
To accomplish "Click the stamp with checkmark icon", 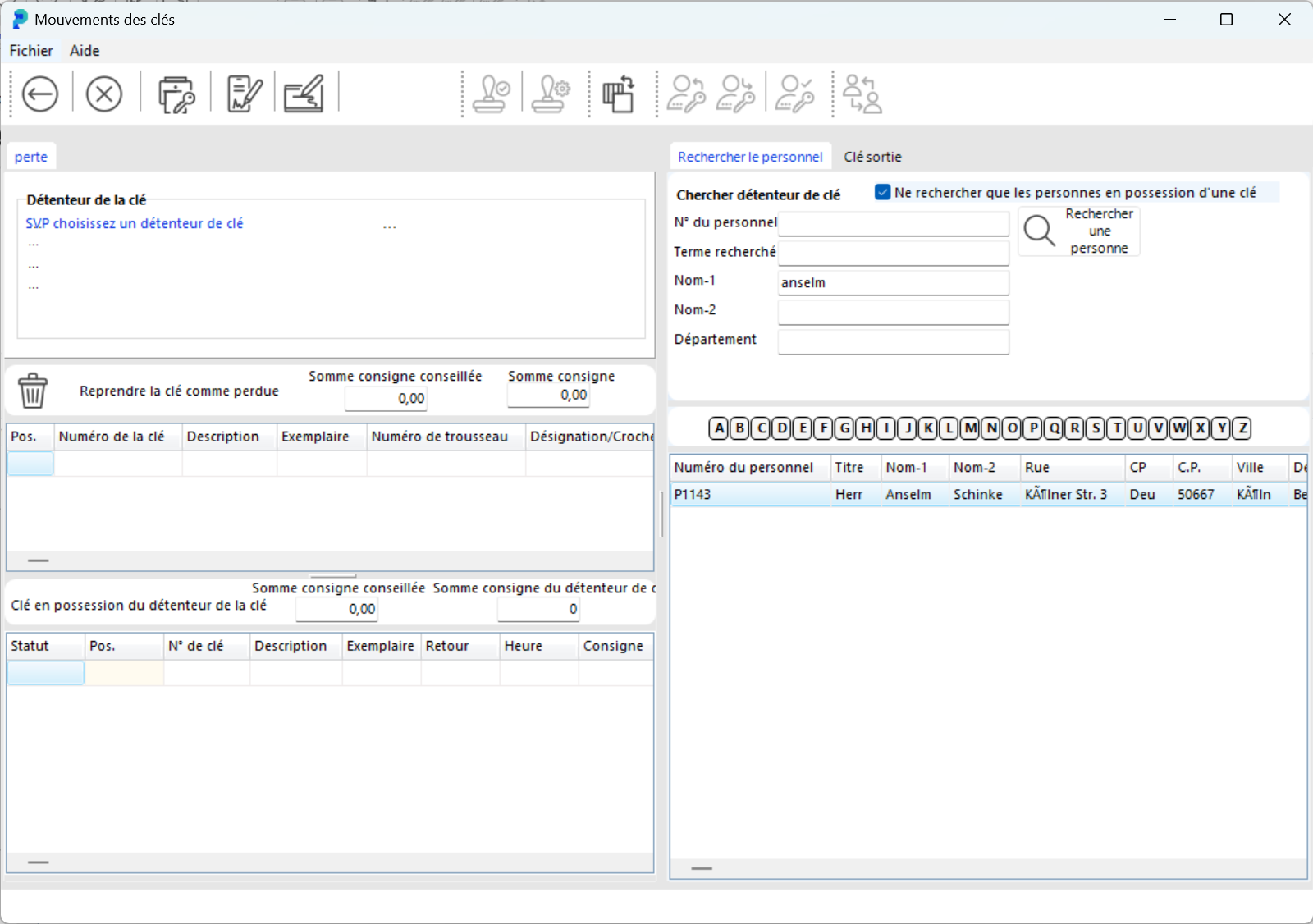I will tap(492, 94).
